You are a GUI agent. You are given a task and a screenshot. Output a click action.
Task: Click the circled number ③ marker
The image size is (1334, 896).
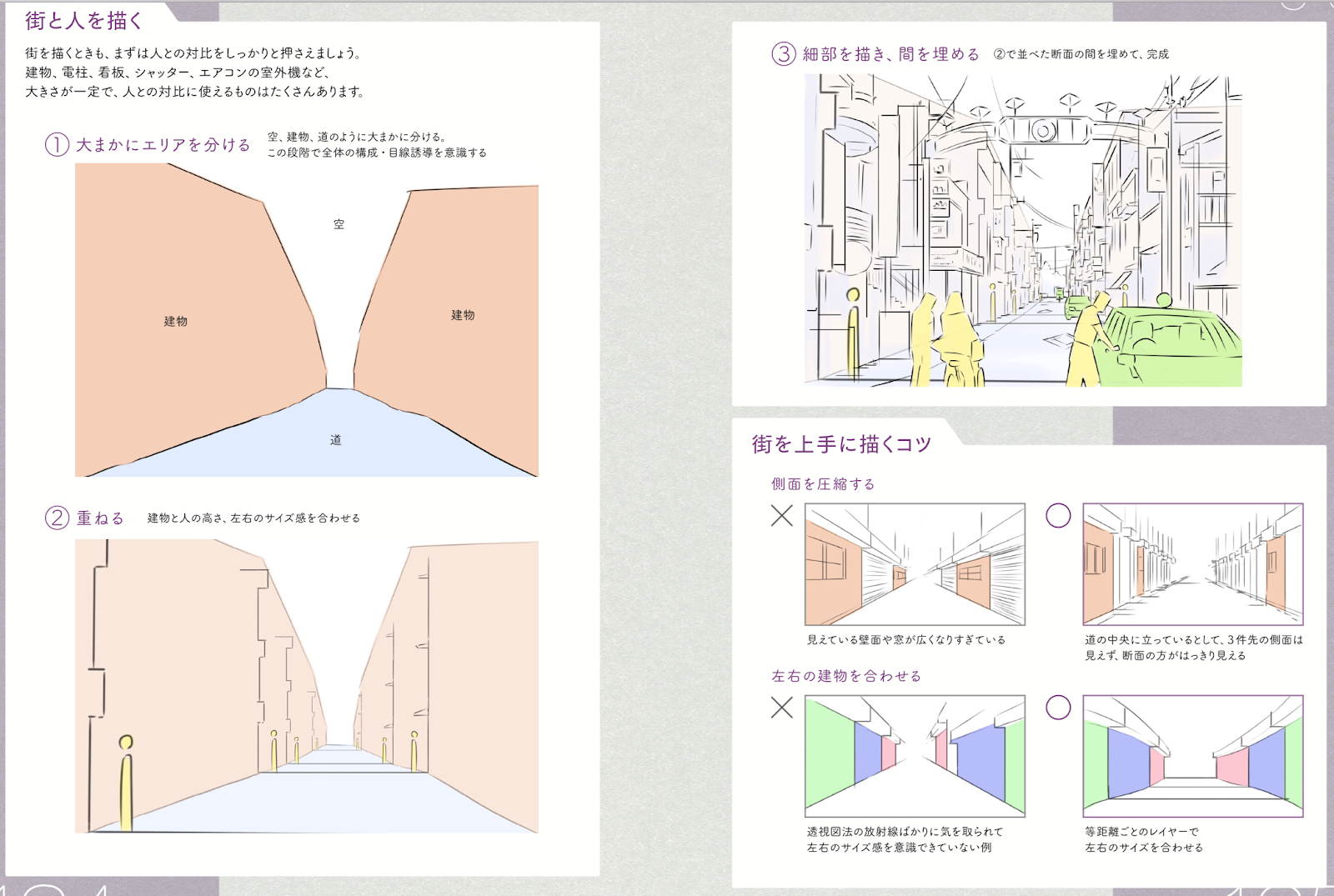783,54
